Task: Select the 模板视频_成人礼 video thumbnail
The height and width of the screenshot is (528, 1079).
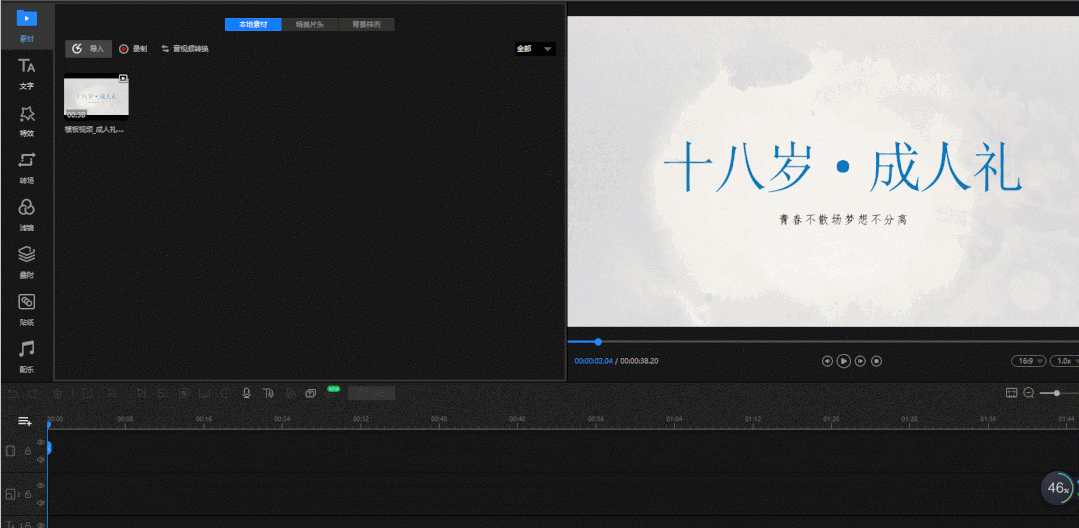Action: coord(96,96)
